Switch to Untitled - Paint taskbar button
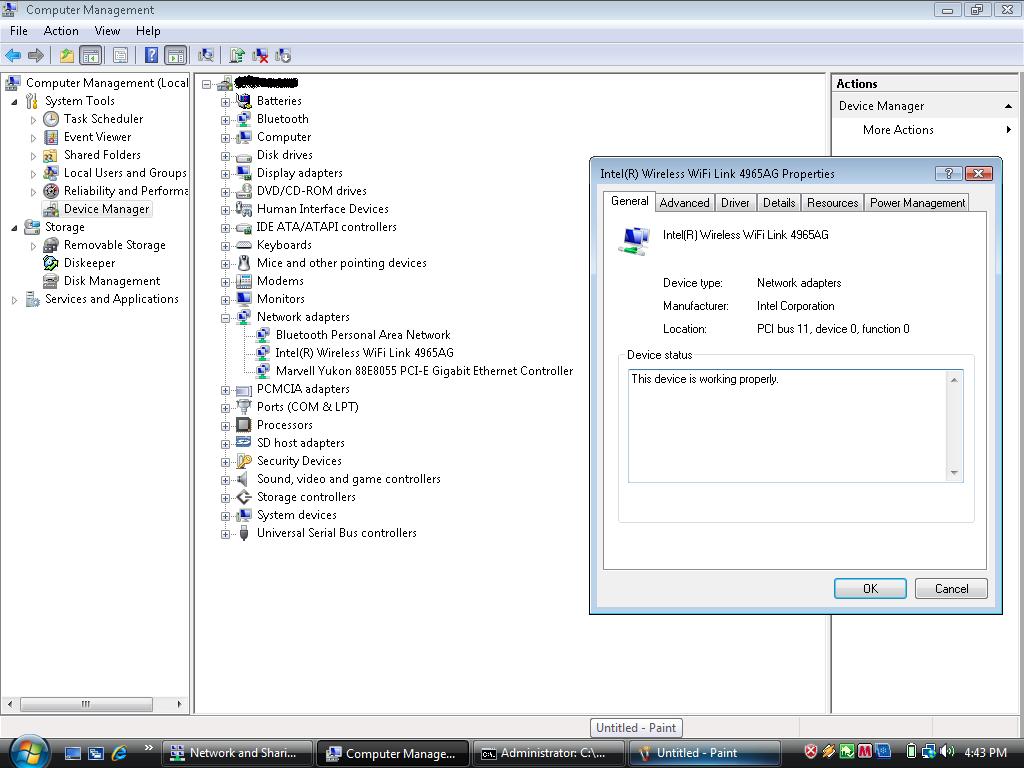The width and height of the screenshot is (1024, 768). coord(704,753)
